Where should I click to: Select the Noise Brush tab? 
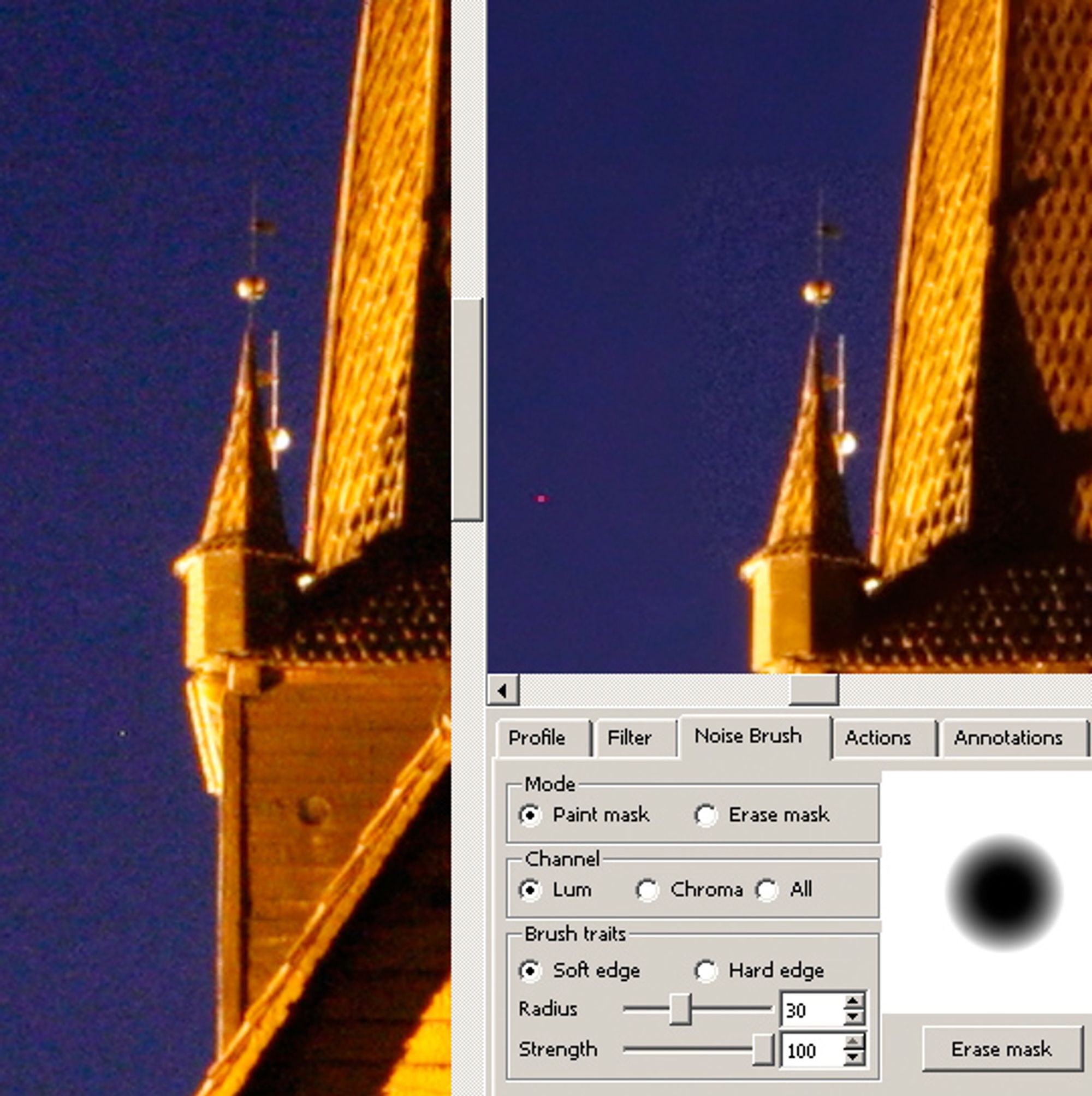point(755,736)
